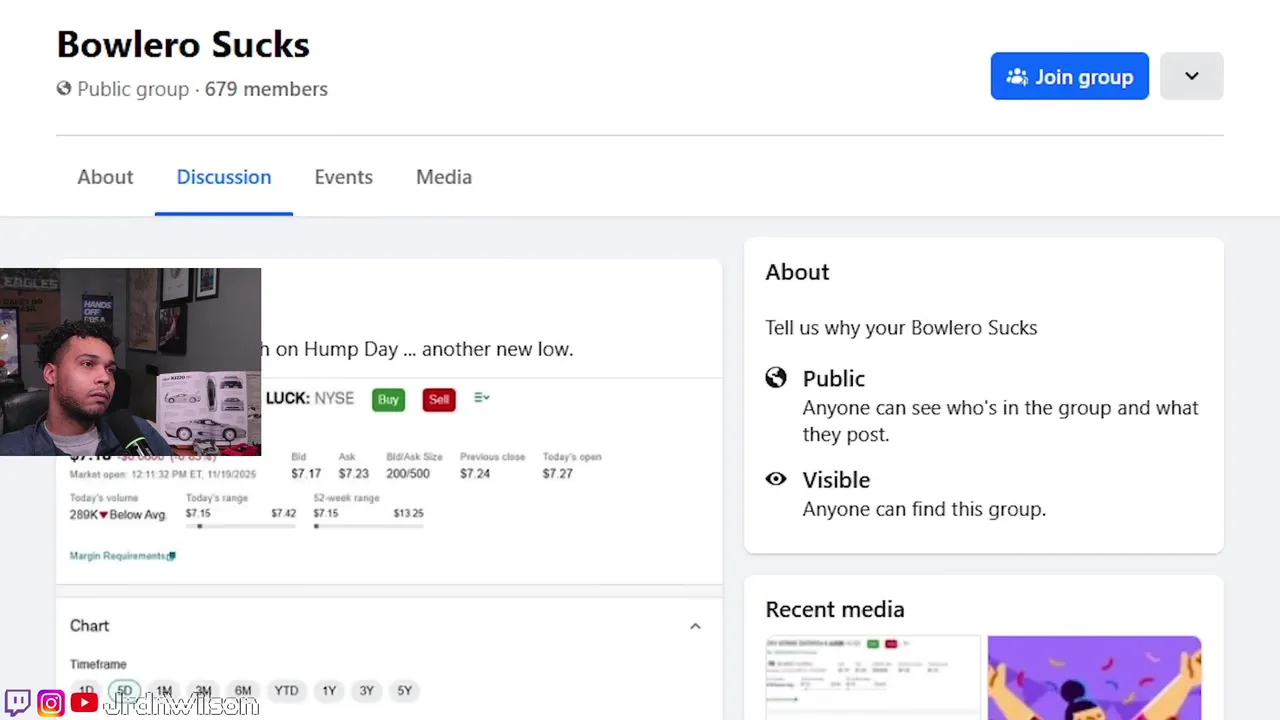Viewport: 1280px width, 720px height.
Task: Click the globe icon beside Public group
Action: [64, 89]
